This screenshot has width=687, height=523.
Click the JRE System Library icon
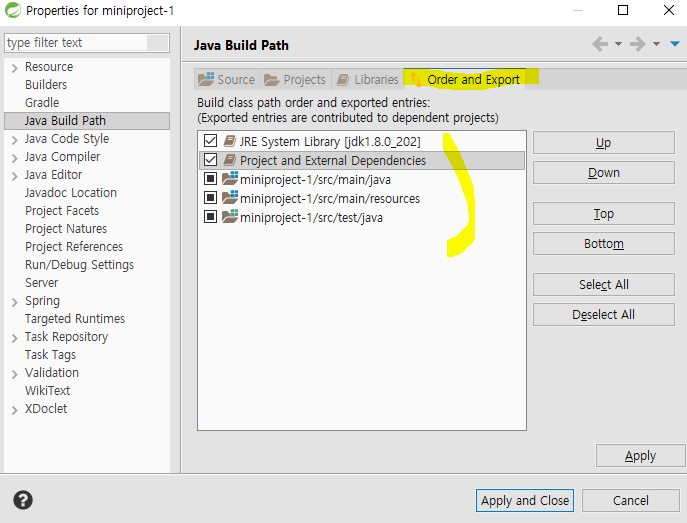tap(230, 141)
